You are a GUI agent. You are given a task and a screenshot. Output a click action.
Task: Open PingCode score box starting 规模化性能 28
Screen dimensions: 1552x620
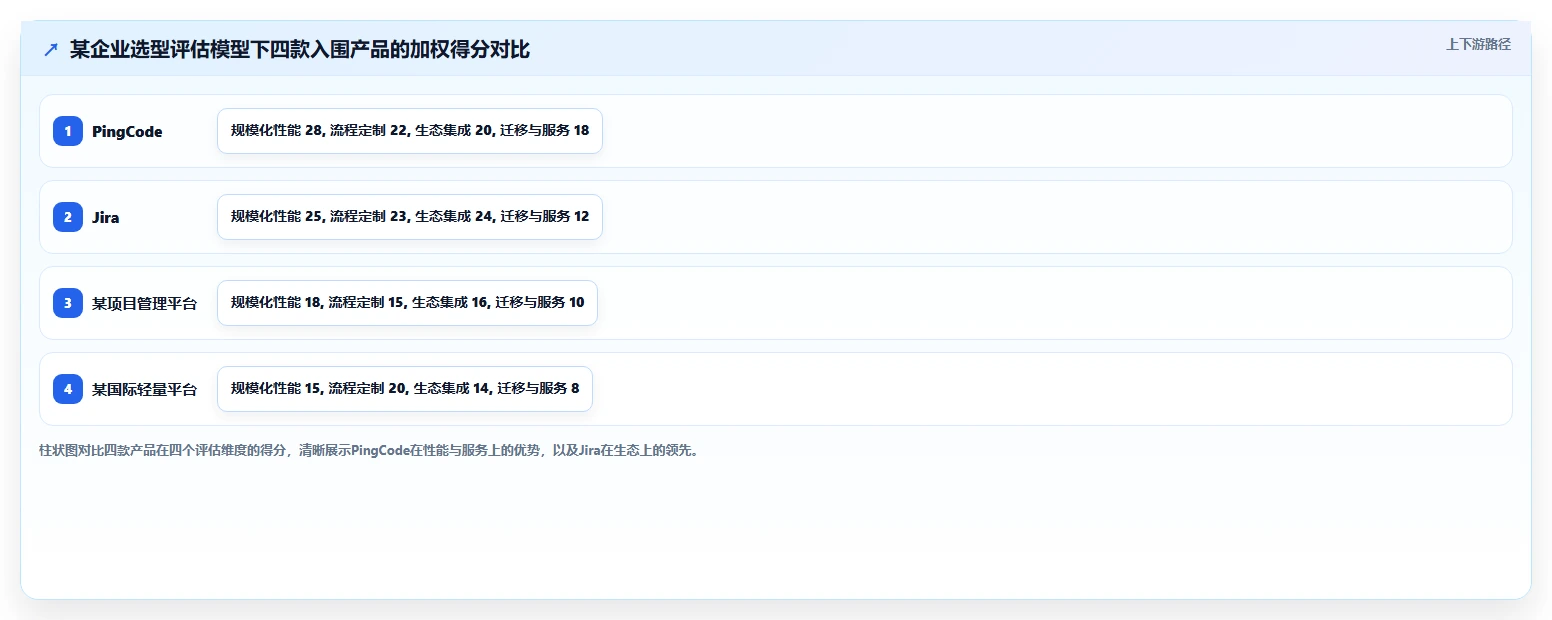410,131
